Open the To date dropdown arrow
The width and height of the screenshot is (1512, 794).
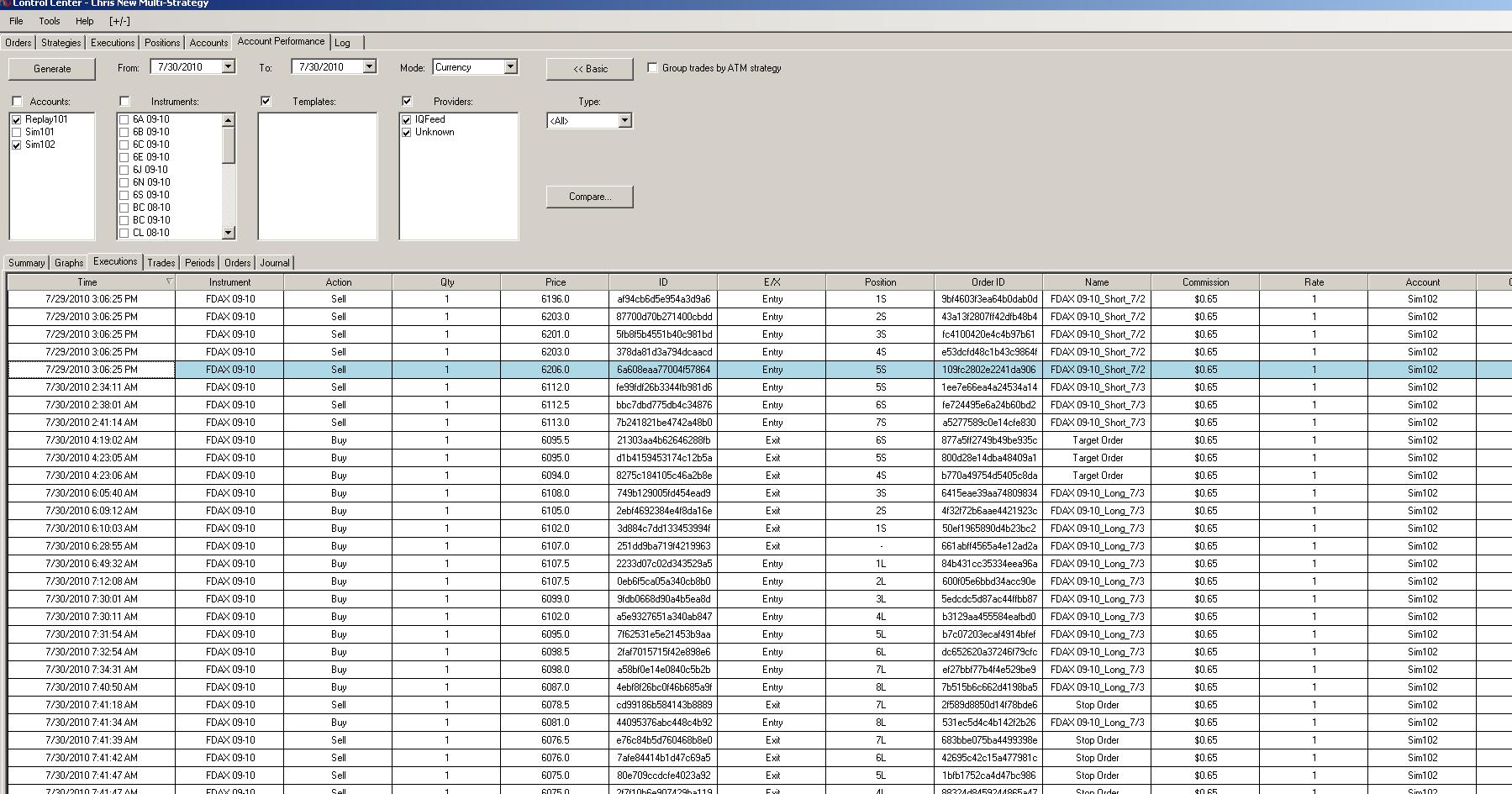pyautogui.click(x=369, y=67)
